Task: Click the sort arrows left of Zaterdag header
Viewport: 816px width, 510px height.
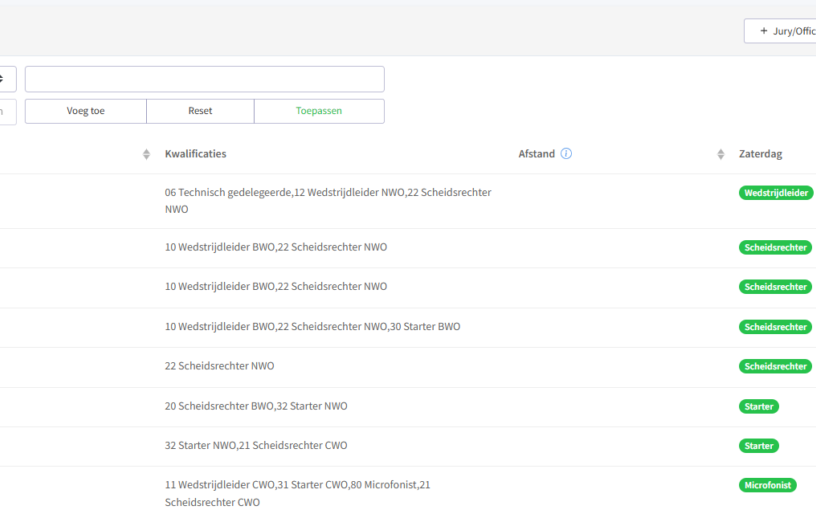Action: (x=721, y=154)
